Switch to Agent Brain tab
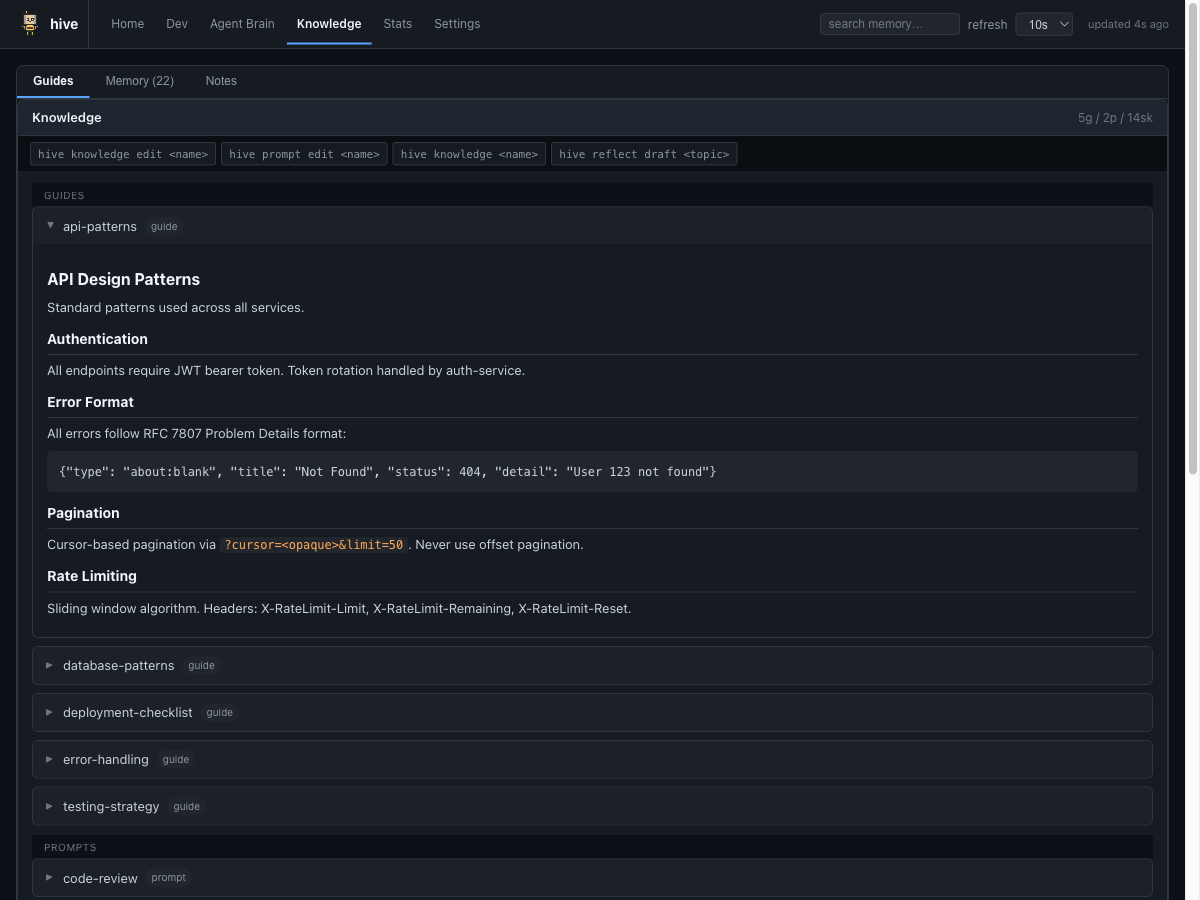Viewport: 1200px width, 900px height. 242,23
